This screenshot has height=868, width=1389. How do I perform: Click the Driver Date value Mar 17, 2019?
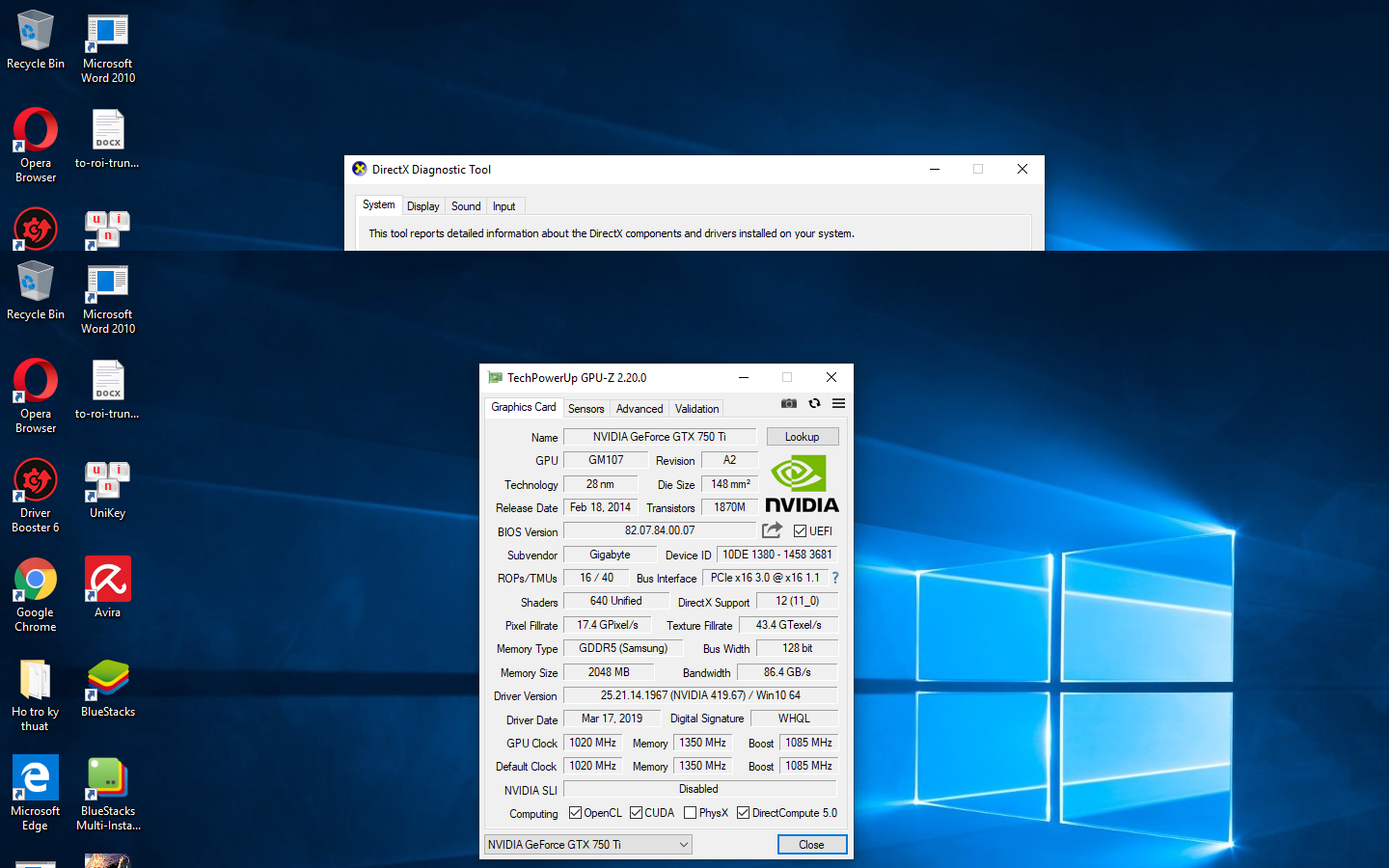[x=612, y=719]
